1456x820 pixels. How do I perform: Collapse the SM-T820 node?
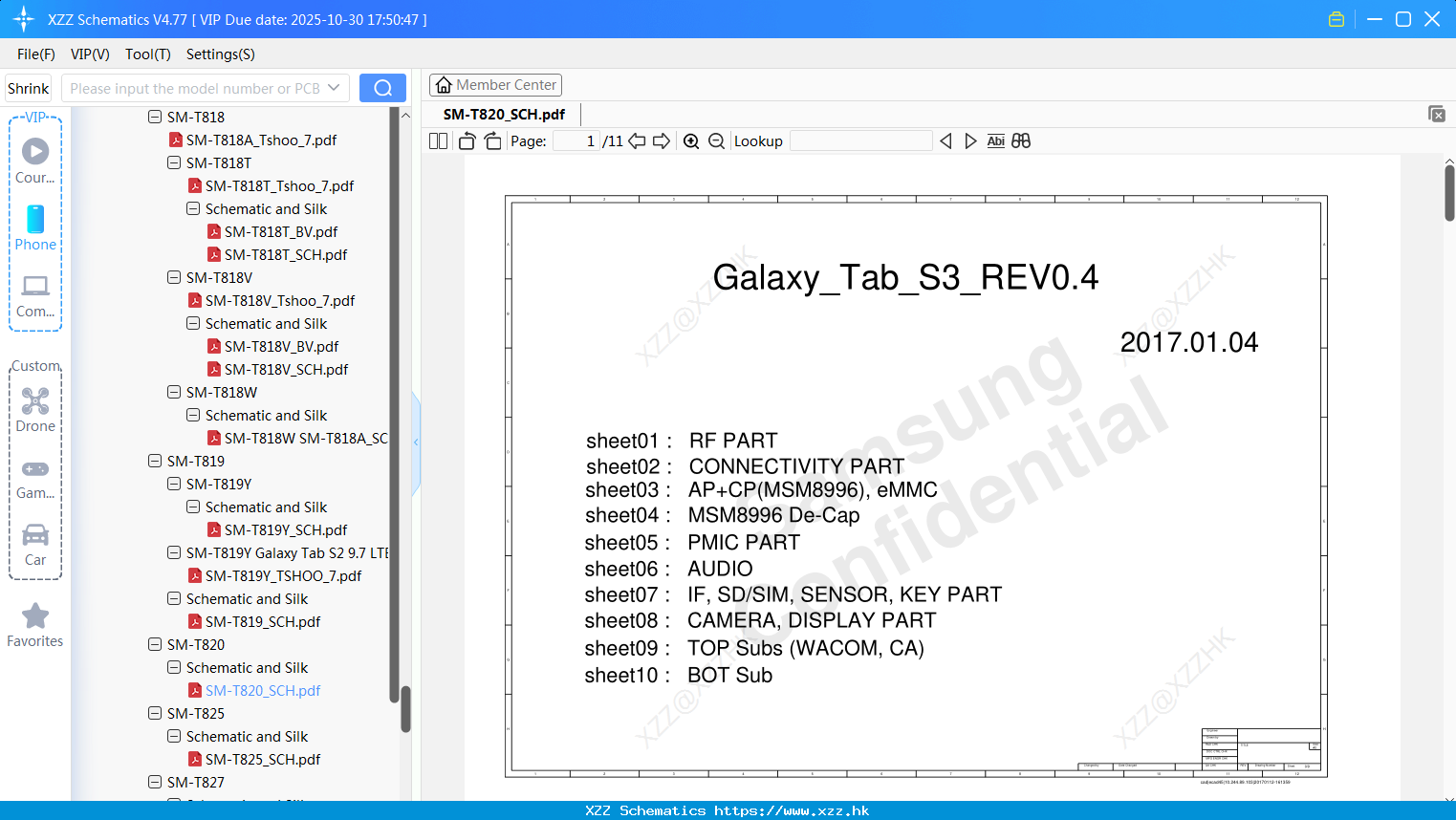(x=155, y=644)
